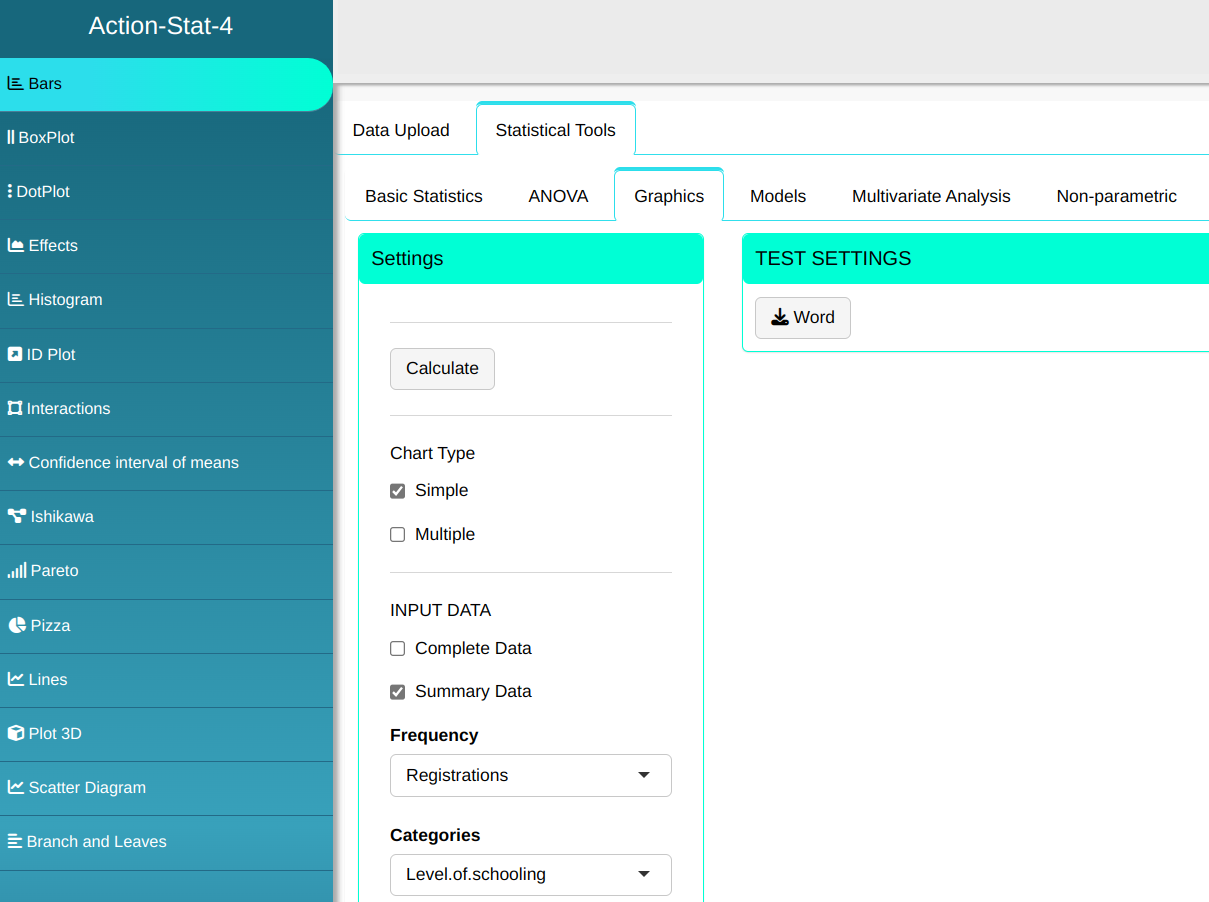Image resolution: width=1209 pixels, height=902 pixels.
Task: Check the Complete Data checkbox
Action: pos(398,649)
